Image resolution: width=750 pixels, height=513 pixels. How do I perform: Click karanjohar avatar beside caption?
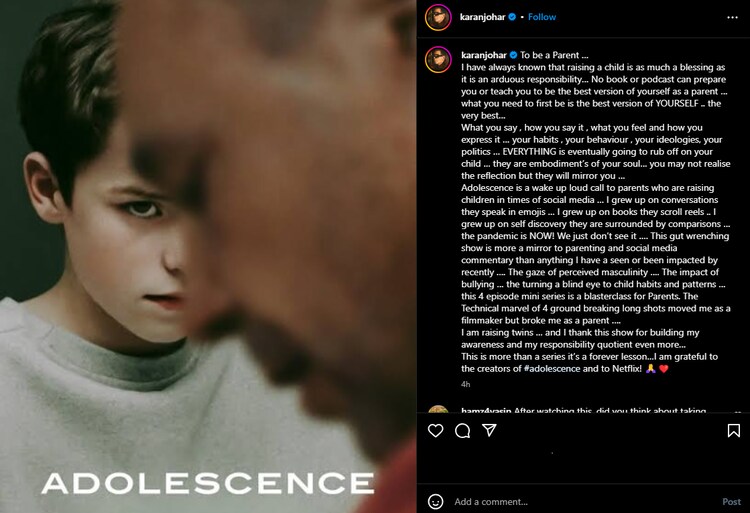(438, 60)
